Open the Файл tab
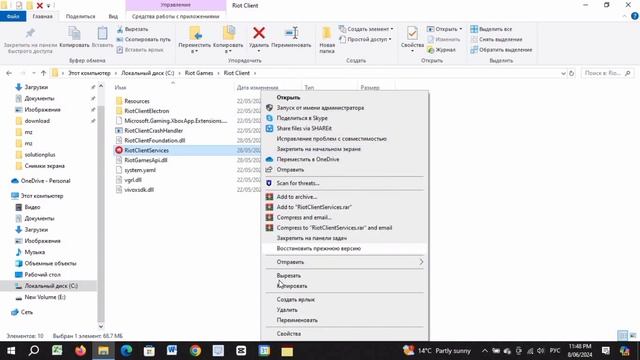 coord(13,16)
